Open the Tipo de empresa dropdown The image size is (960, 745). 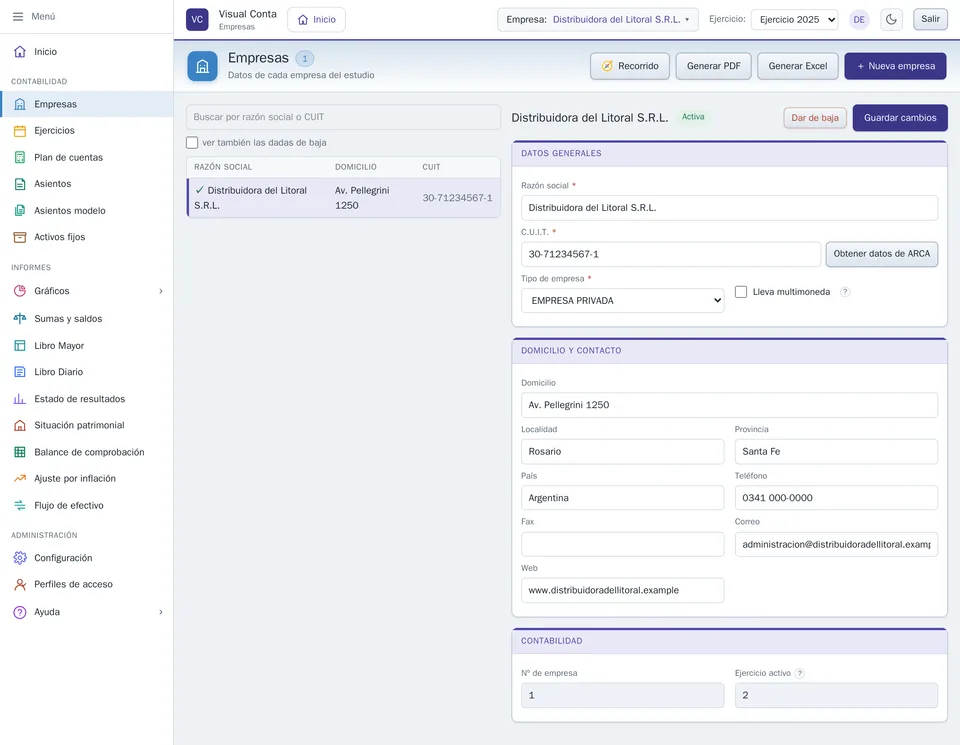622,301
